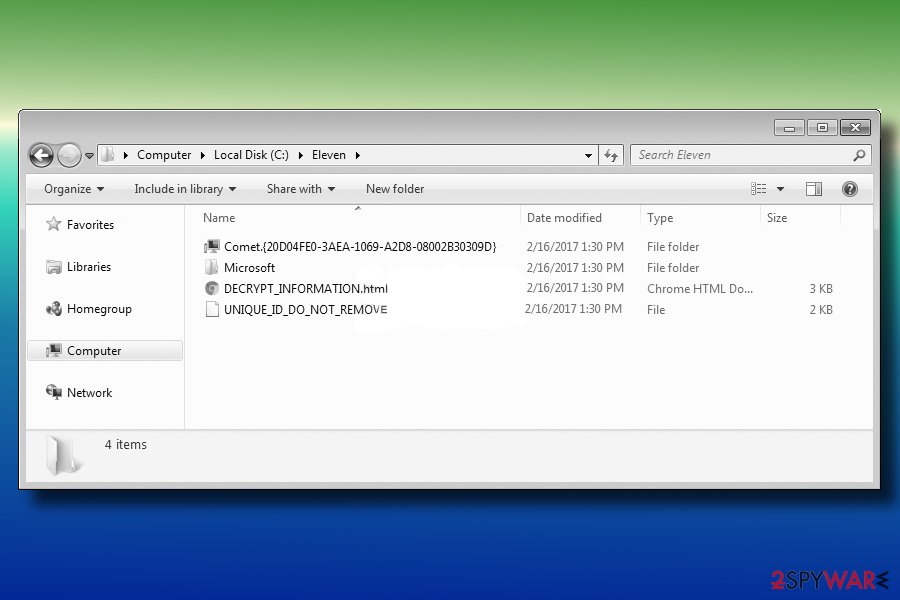This screenshot has width=900, height=600.
Task: Open the recent pages dropdown arrow
Action: (x=90, y=156)
